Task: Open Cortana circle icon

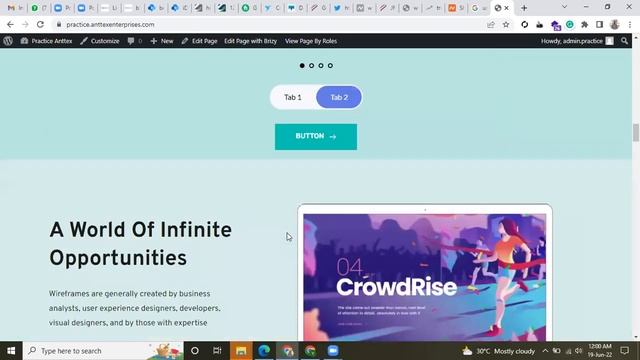Action: [x=195, y=351]
